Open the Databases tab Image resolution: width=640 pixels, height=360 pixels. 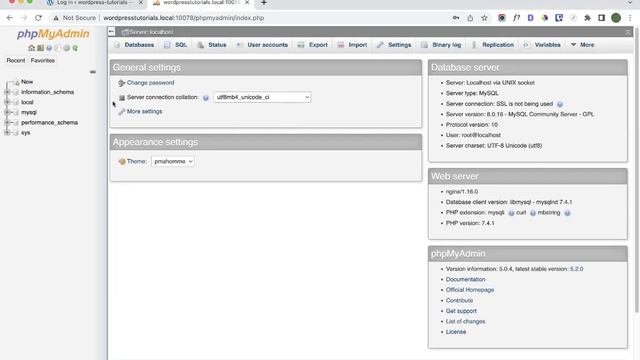click(x=134, y=45)
